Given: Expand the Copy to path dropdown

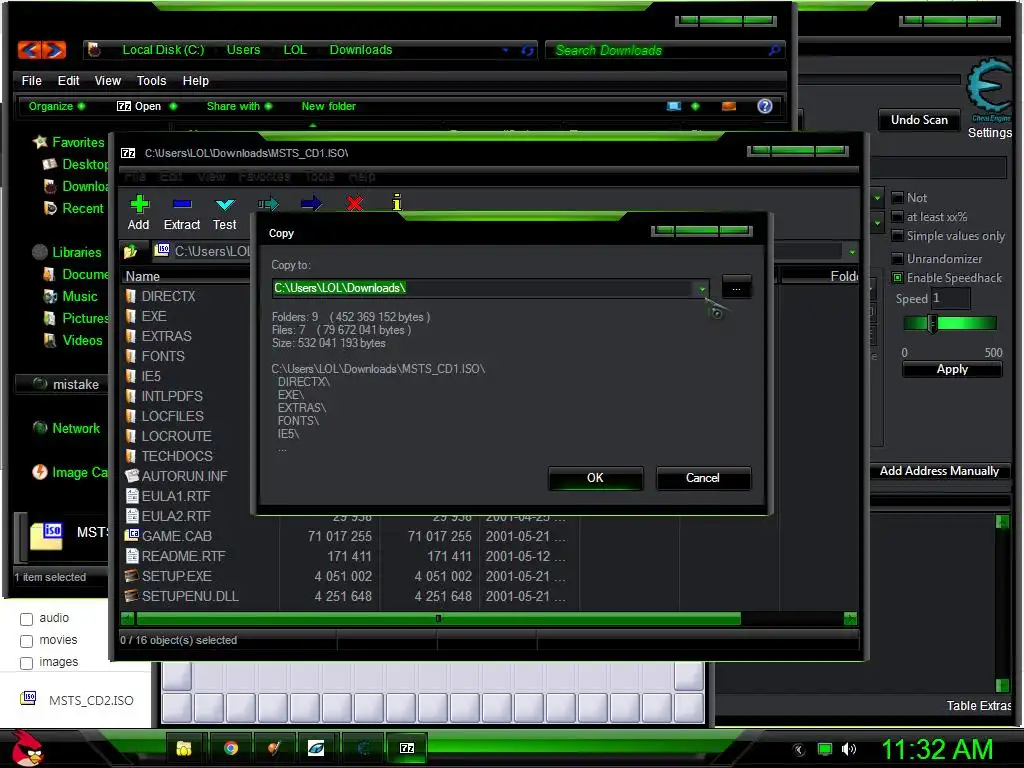Looking at the screenshot, I should 702,288.
